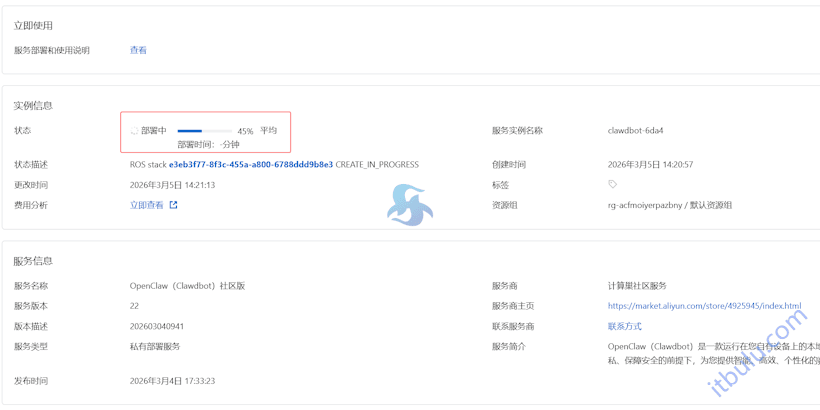Click the external link icon beside 立即查看
Image resolution: width=820 pixels, height=410 pixels.
[x=174, y=205]
